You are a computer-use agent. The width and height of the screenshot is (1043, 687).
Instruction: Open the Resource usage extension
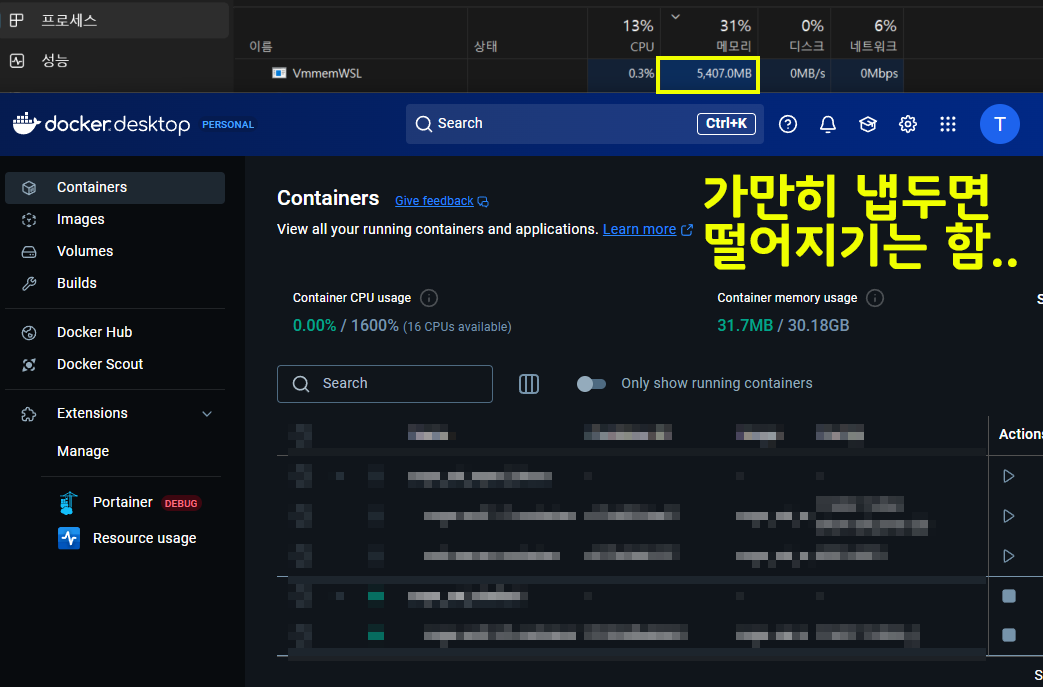click(x=144, y=539)
